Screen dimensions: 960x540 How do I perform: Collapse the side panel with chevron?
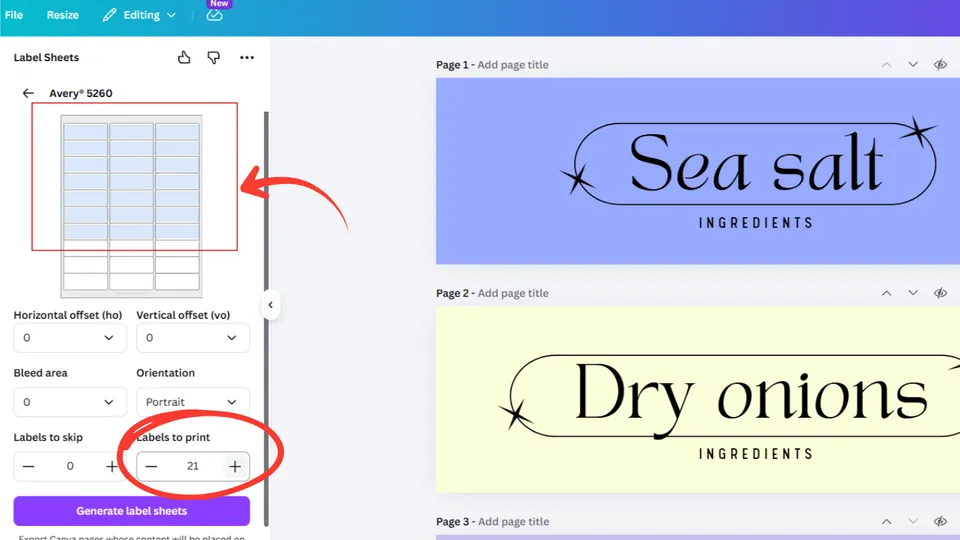(x=271, y=305)
